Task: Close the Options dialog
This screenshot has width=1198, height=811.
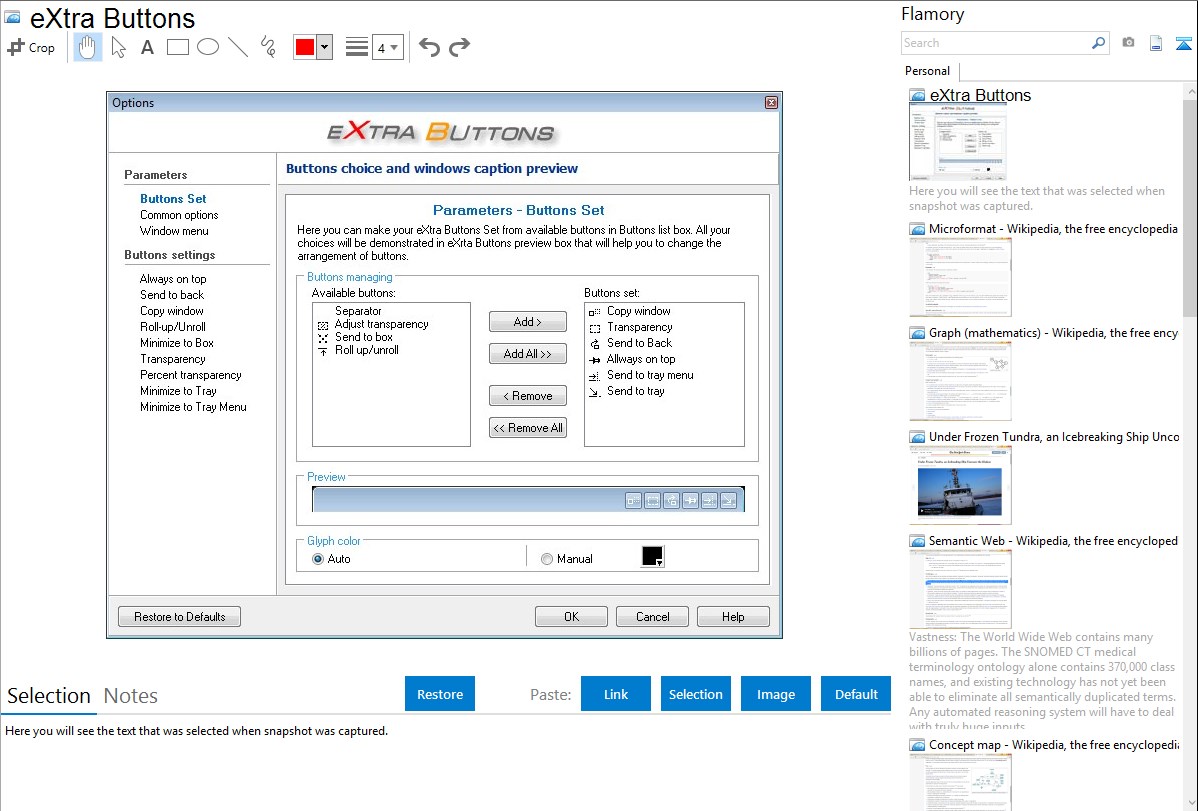Action: [x=771, y=102]
